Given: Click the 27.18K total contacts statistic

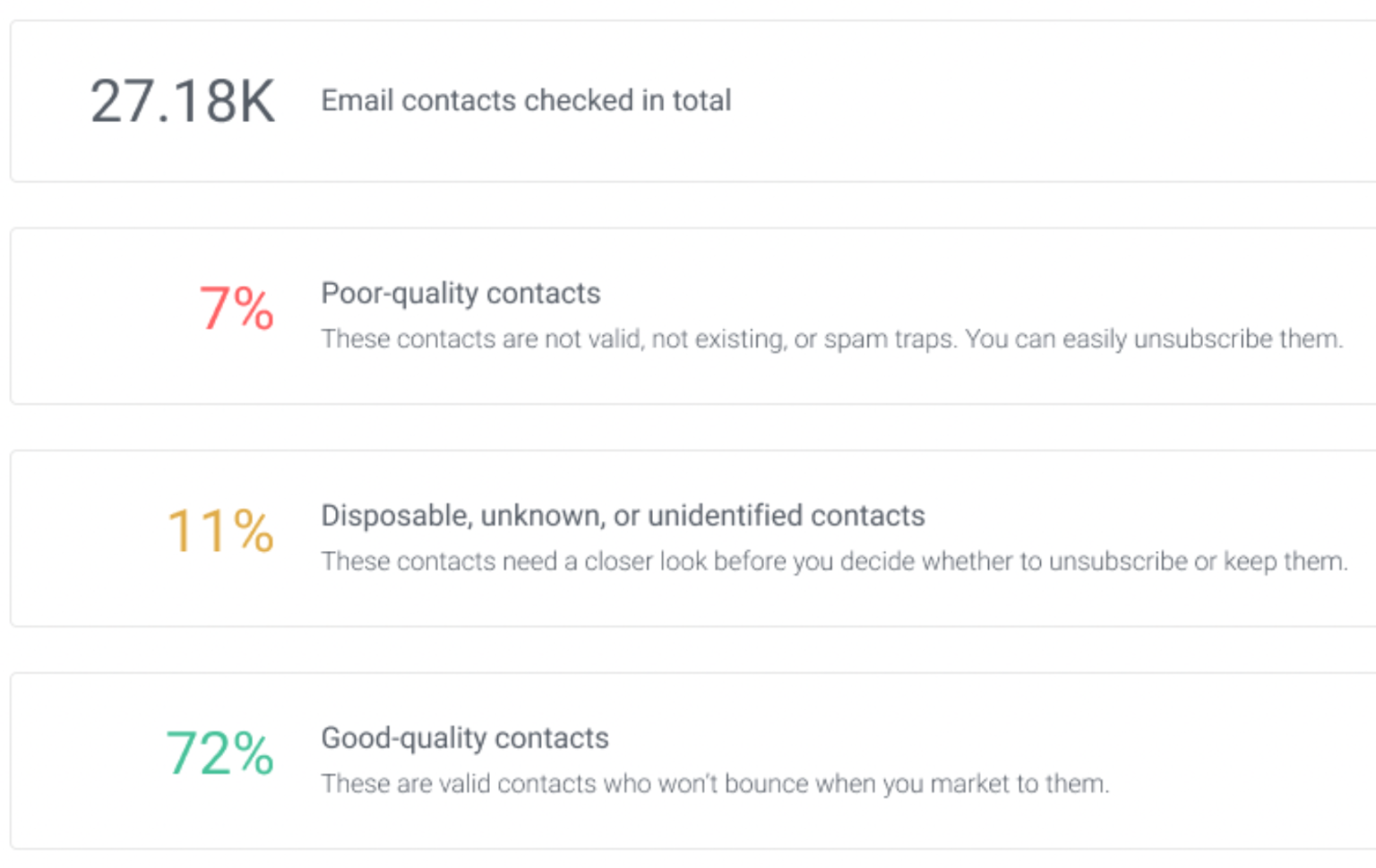Looking at the screenshot, I should [x=182, y=99].
